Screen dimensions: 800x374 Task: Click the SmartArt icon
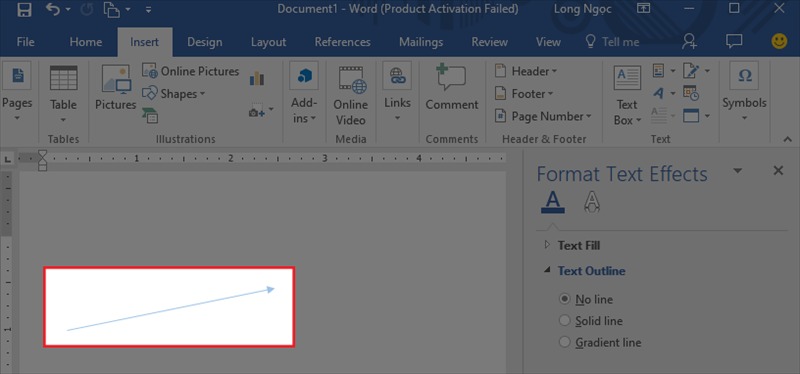click(x=150, y=116)
